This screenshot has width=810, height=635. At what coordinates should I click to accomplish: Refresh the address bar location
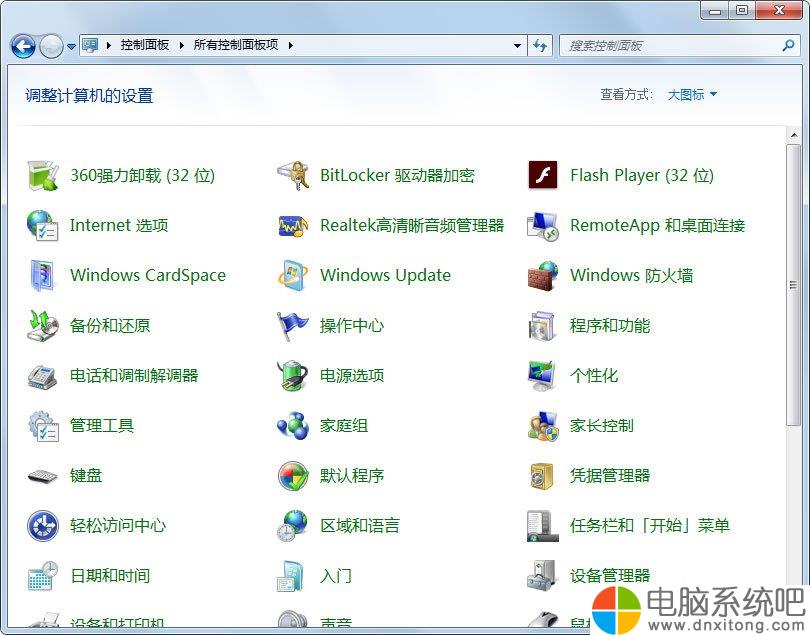click(x=540, y=45)
